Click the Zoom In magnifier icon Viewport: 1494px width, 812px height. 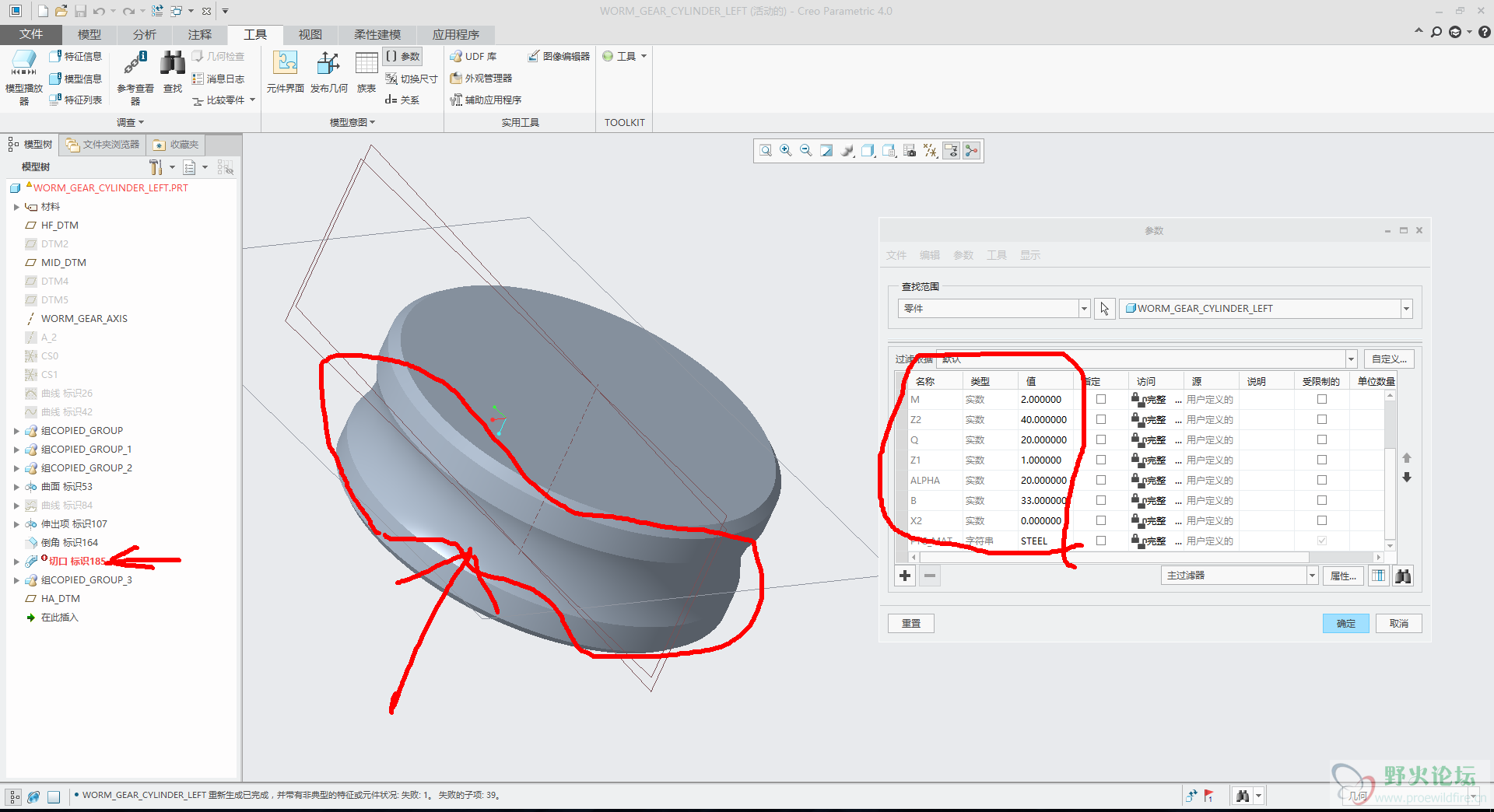point(786,151)
